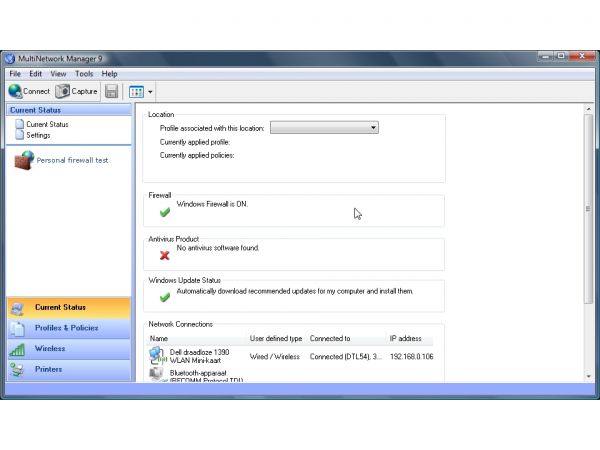This screenshot has width=600, height=450.
Task: Select the Bluetooth-apparaat connection row
Action: click(291, 375)
